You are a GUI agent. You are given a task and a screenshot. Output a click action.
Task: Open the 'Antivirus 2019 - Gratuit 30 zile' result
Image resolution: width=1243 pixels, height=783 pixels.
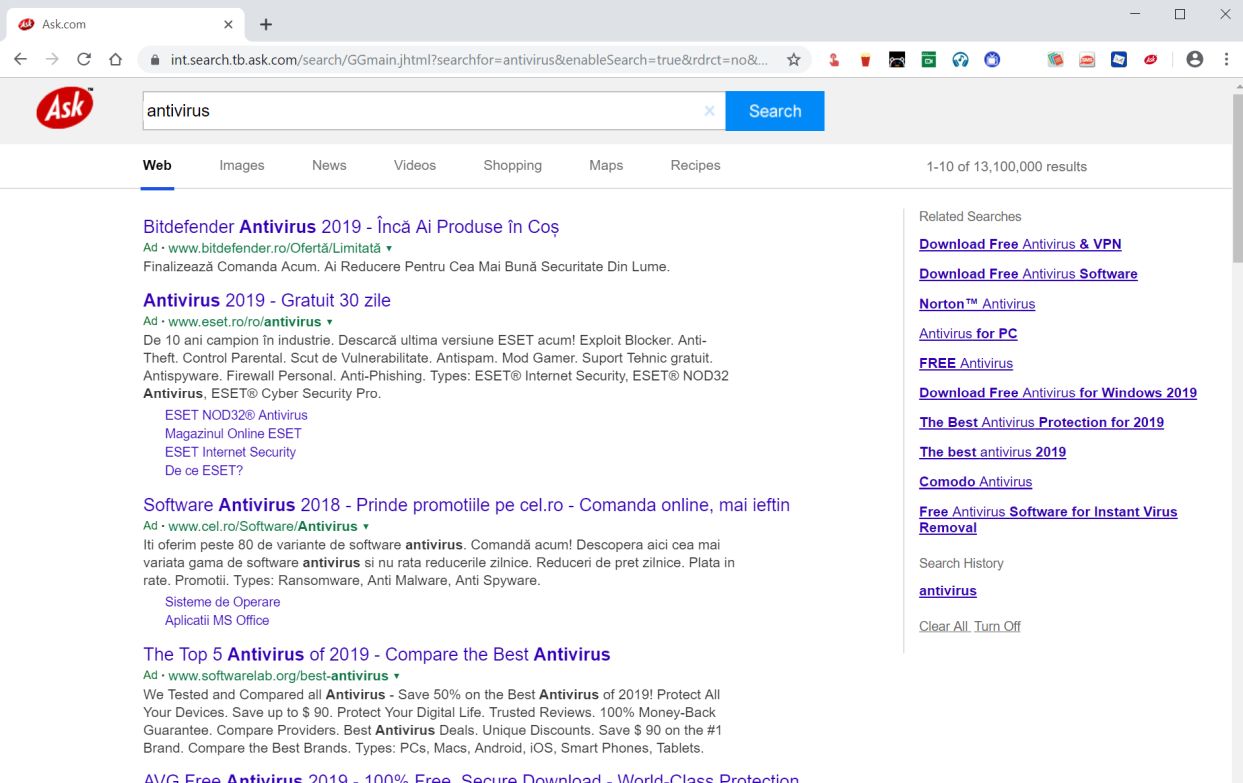267,300
